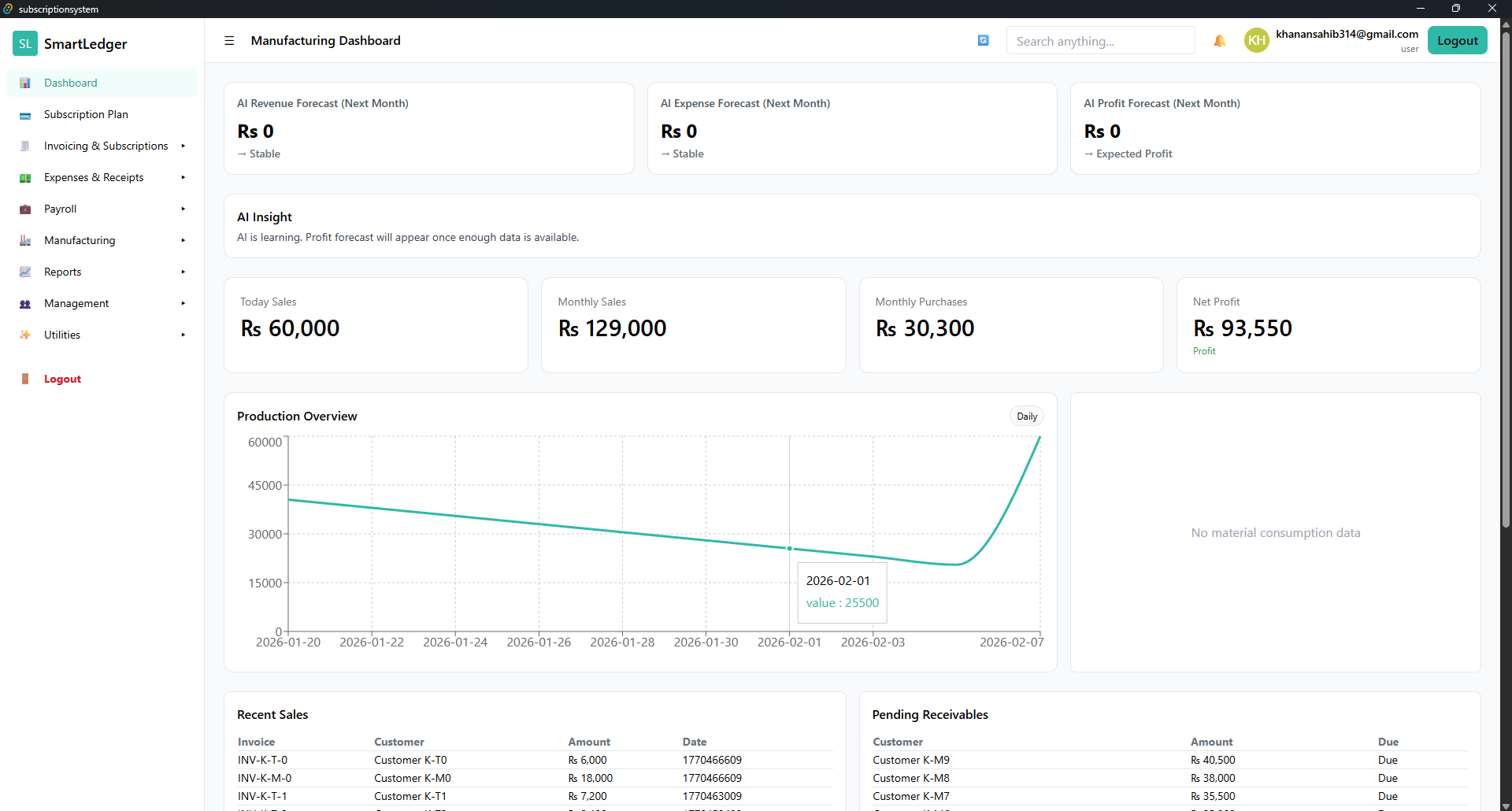Expand the Expenses & Receipts arrow
1512x811 pixels.
[183, 177]
